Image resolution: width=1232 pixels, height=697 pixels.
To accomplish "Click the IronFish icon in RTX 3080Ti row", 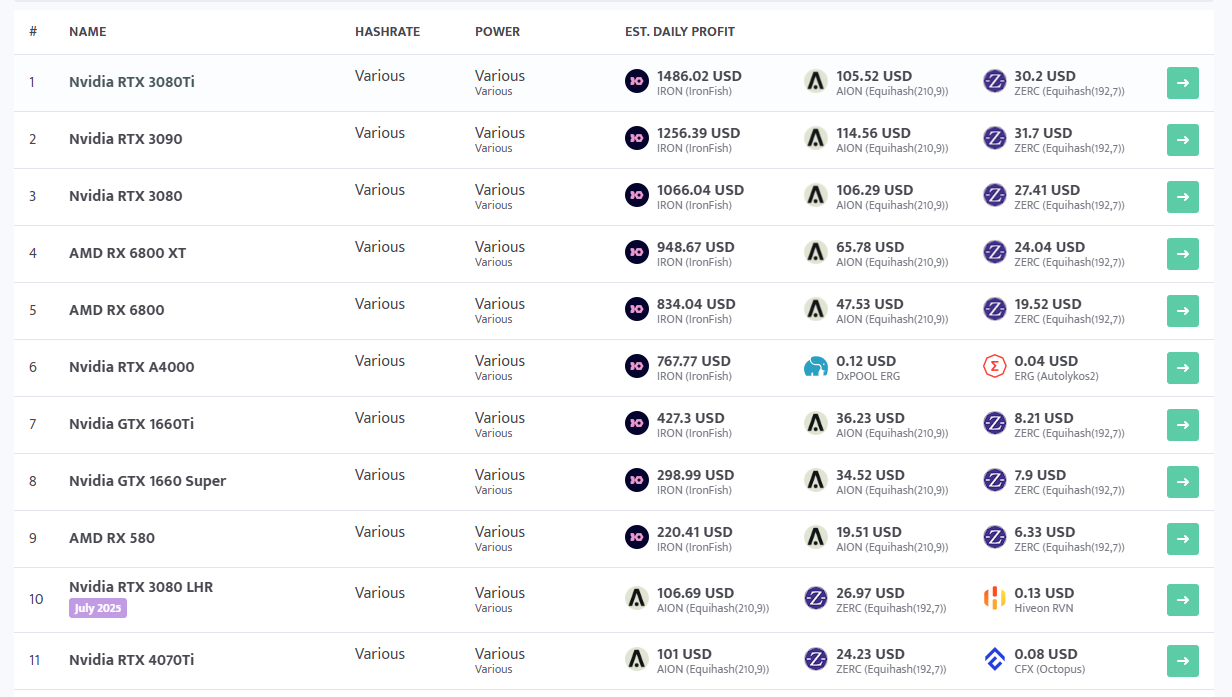I will pyautogui.click(x=637, y=82).
